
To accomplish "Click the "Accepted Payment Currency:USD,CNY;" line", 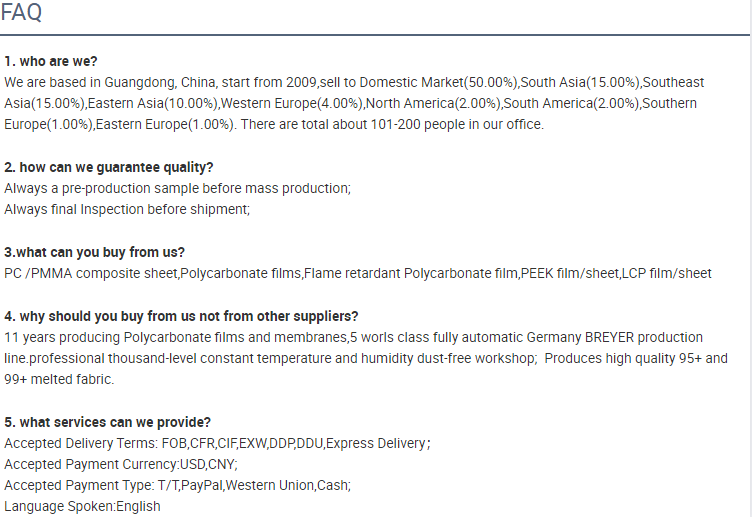I will [121, 464].
